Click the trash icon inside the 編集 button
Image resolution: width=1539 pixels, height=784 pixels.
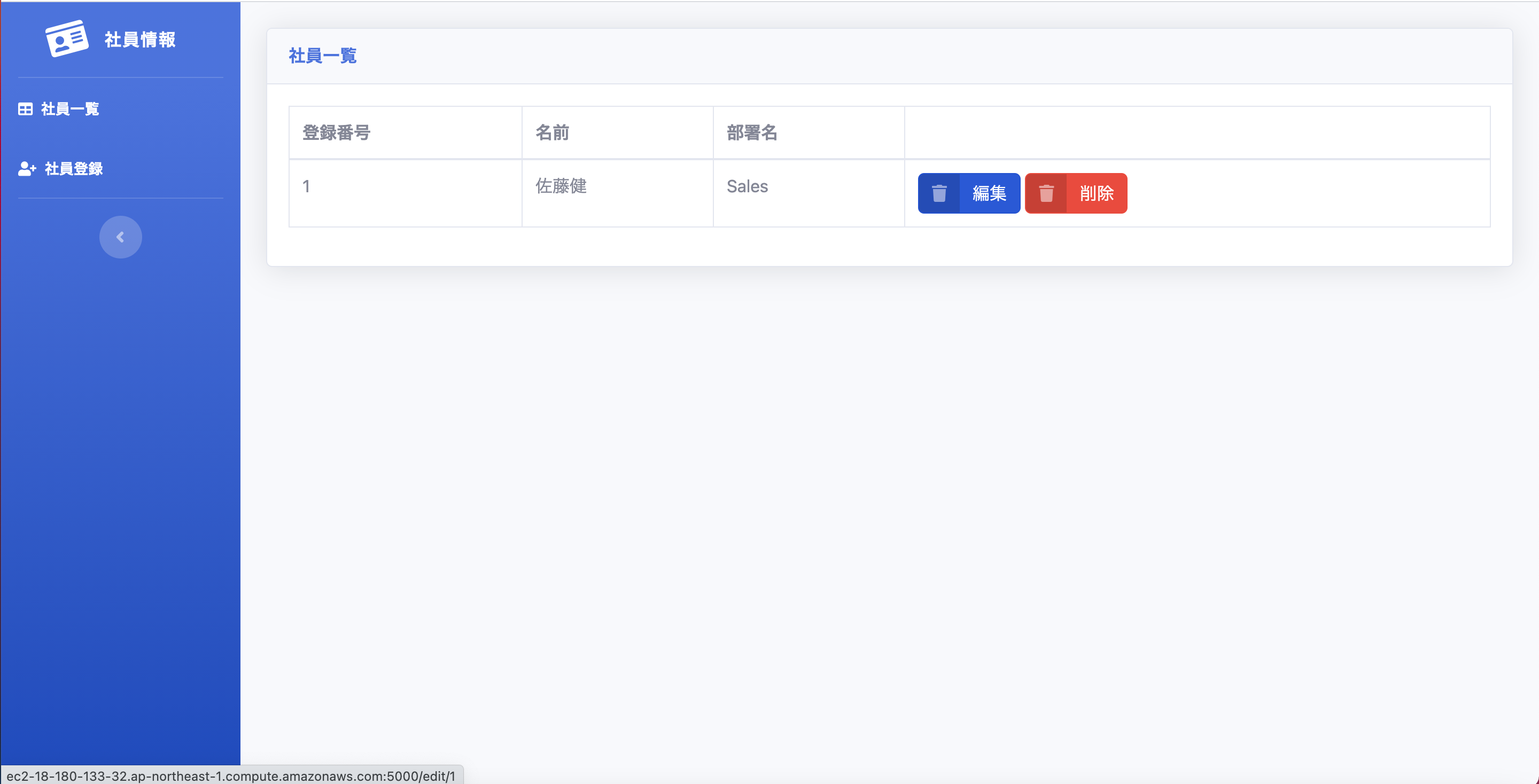939,193
